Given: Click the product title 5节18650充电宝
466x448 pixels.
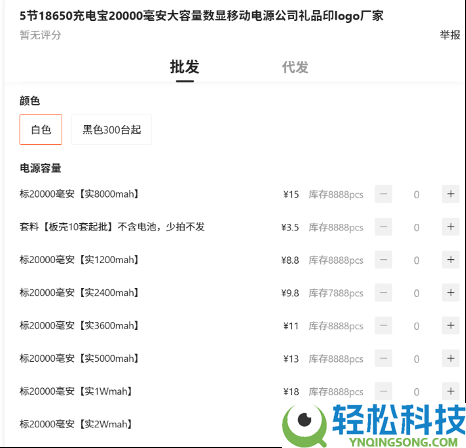Looking at the screenshot, I should [202, 16].
